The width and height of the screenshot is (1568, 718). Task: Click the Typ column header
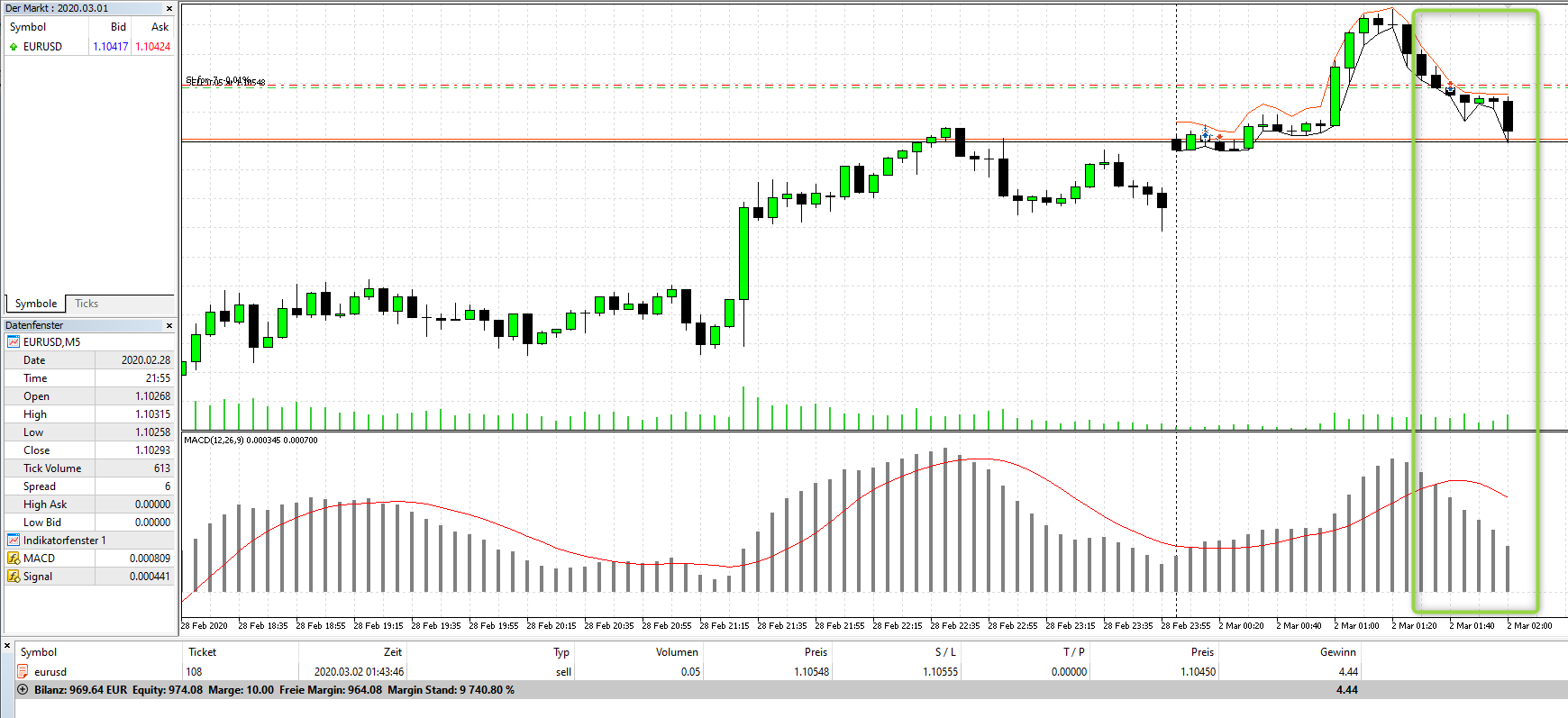coord(561,652)
